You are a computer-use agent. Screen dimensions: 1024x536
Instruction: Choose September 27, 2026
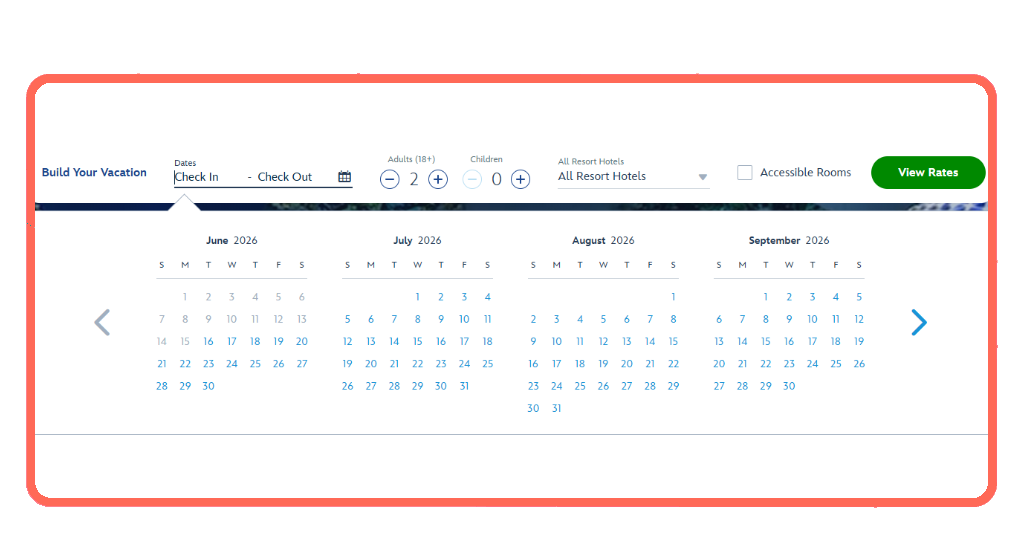point(719,386)
